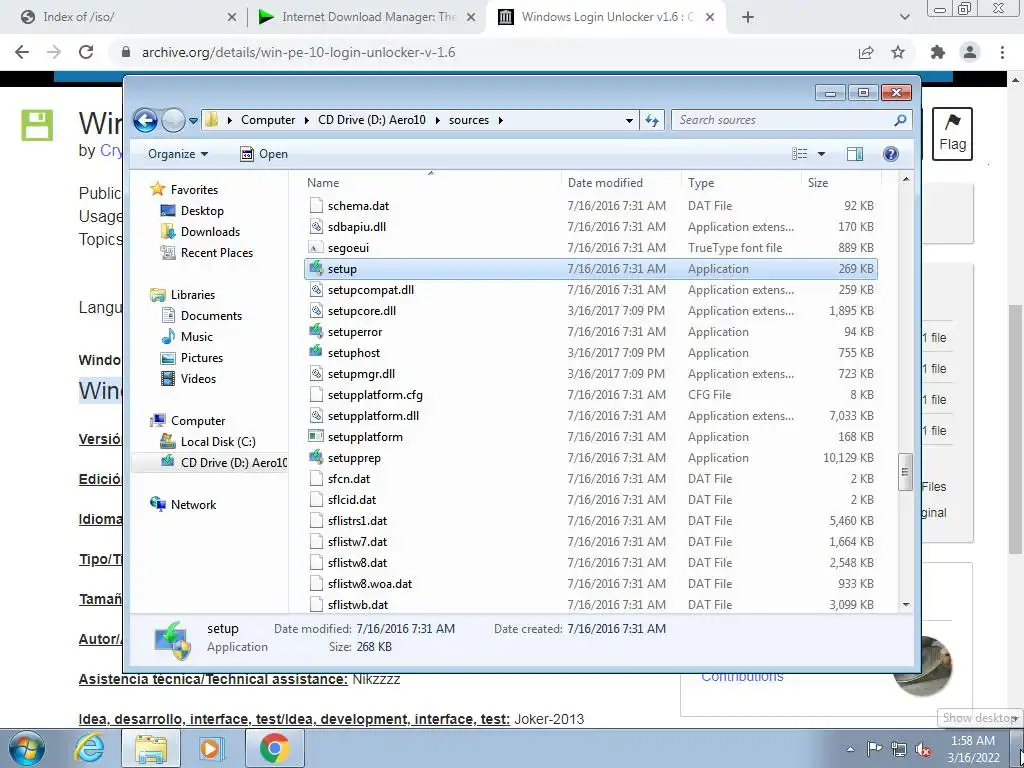This screenshot has height=768, width=1024.
Task: Open the recent locations dropdown beside the nav arrows
Action: (x=193, y=121)
